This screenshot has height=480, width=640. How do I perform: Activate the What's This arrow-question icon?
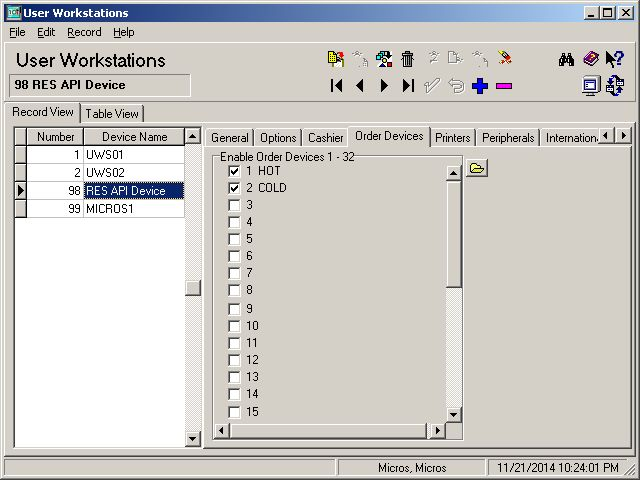pyautogui.click(x=615, y=59)
